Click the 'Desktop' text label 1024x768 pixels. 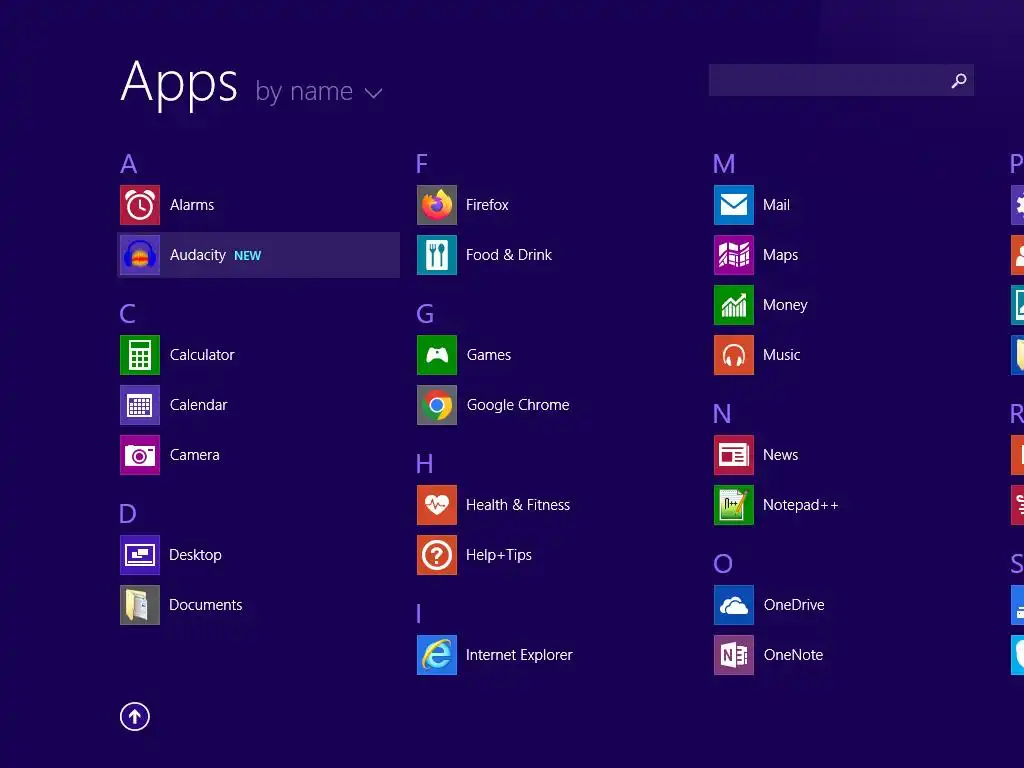pos(195,555)
